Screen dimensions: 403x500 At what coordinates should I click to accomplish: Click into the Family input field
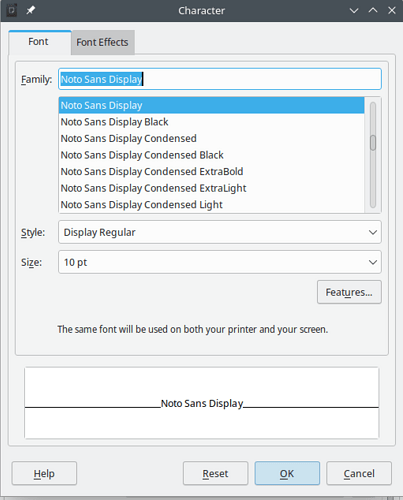tap(220, 79)
